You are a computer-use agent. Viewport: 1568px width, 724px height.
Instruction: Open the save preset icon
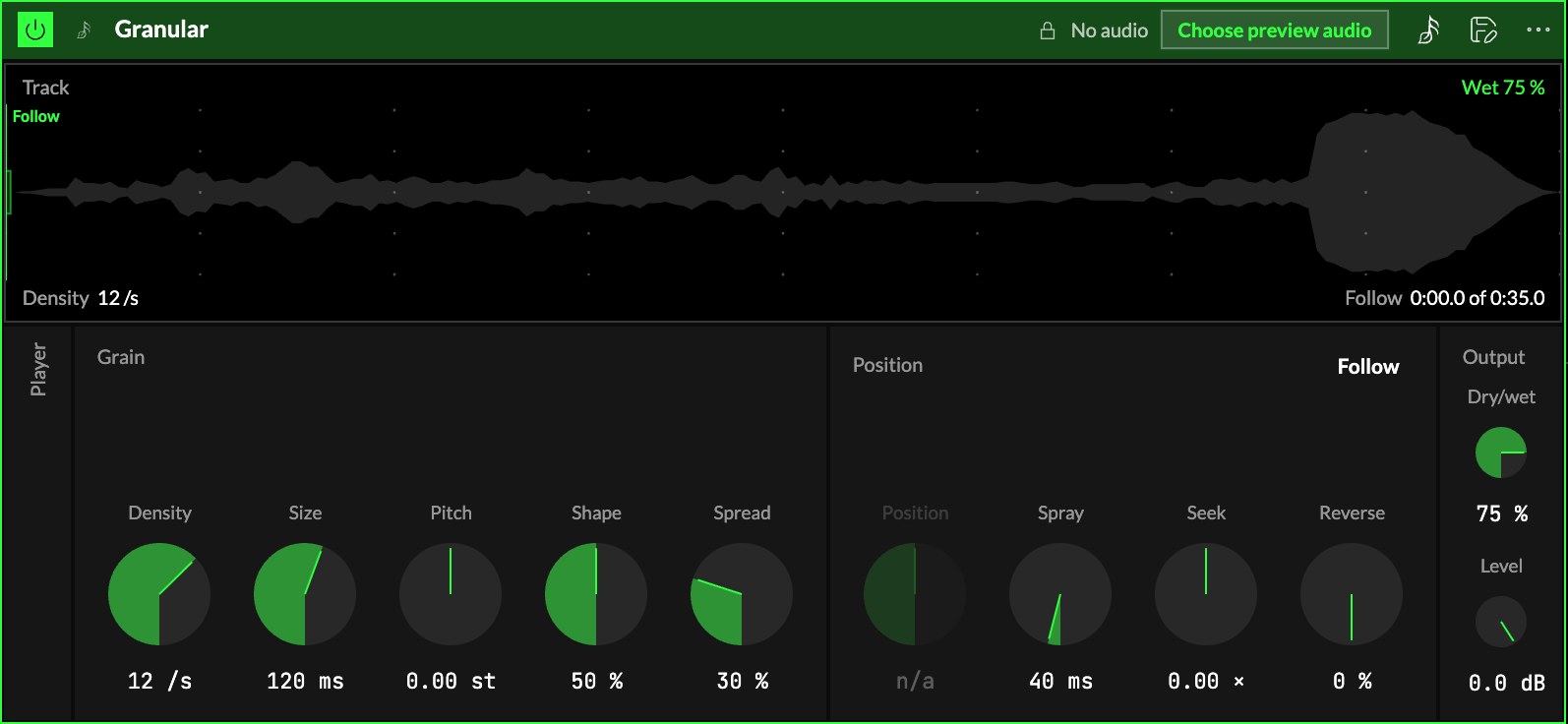pos(1482,30)
